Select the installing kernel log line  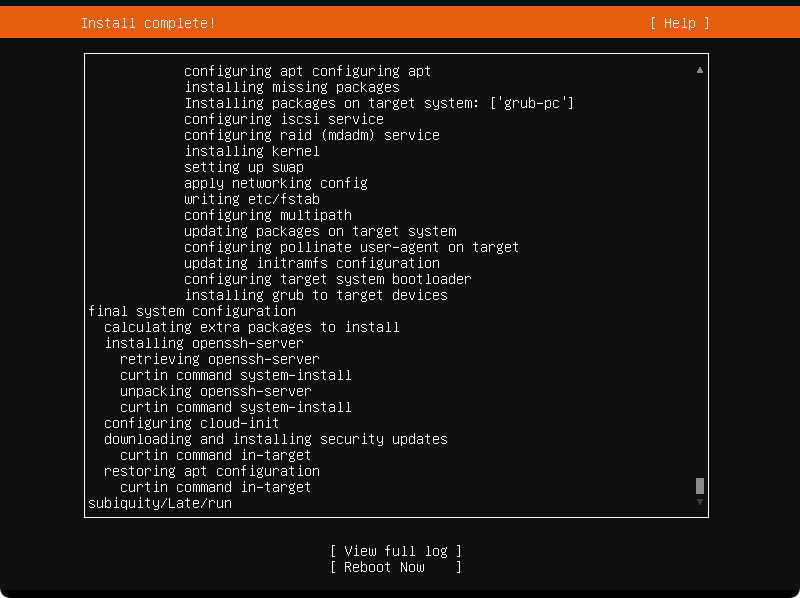click(x=252, y=151)
